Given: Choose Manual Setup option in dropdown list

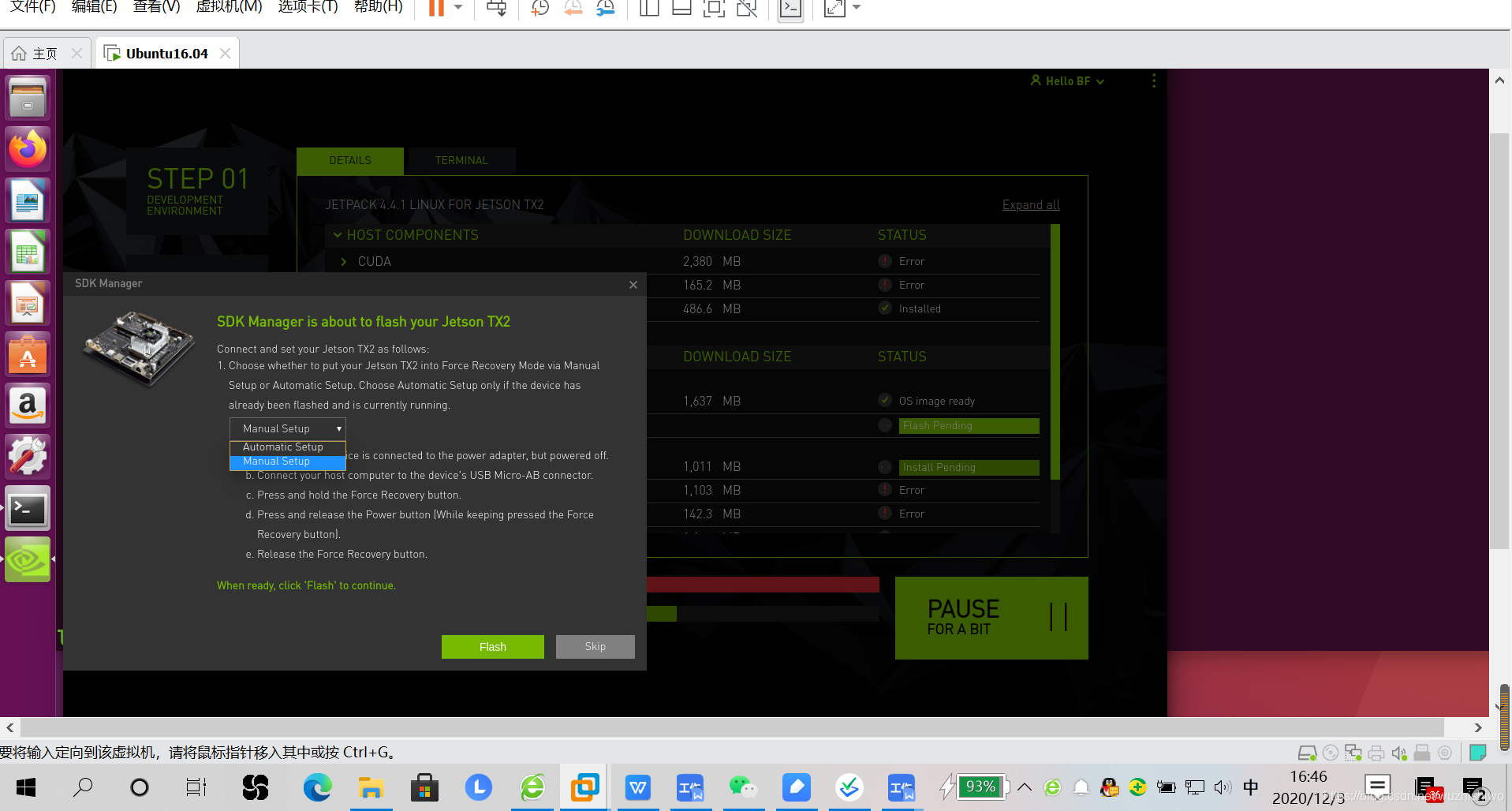Looking at the screenshot, I should point(288,462).
